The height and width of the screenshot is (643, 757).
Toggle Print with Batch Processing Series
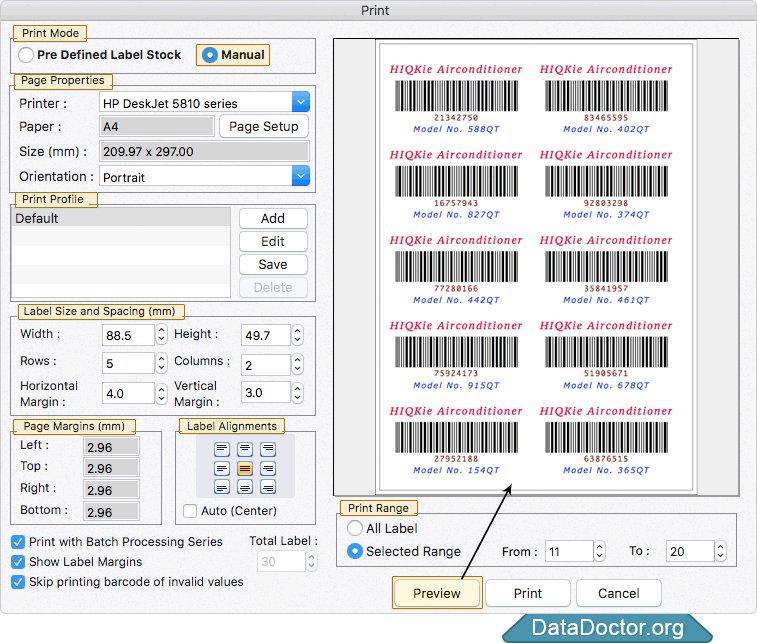coord(18,542)
